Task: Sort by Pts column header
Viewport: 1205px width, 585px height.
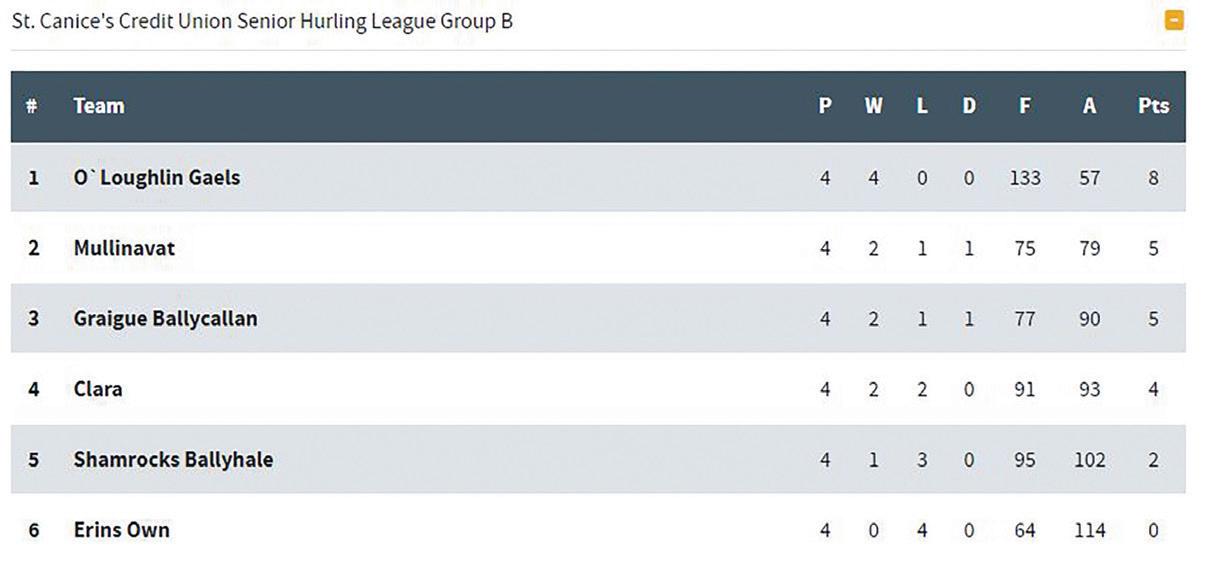Action: point(1153,106)
